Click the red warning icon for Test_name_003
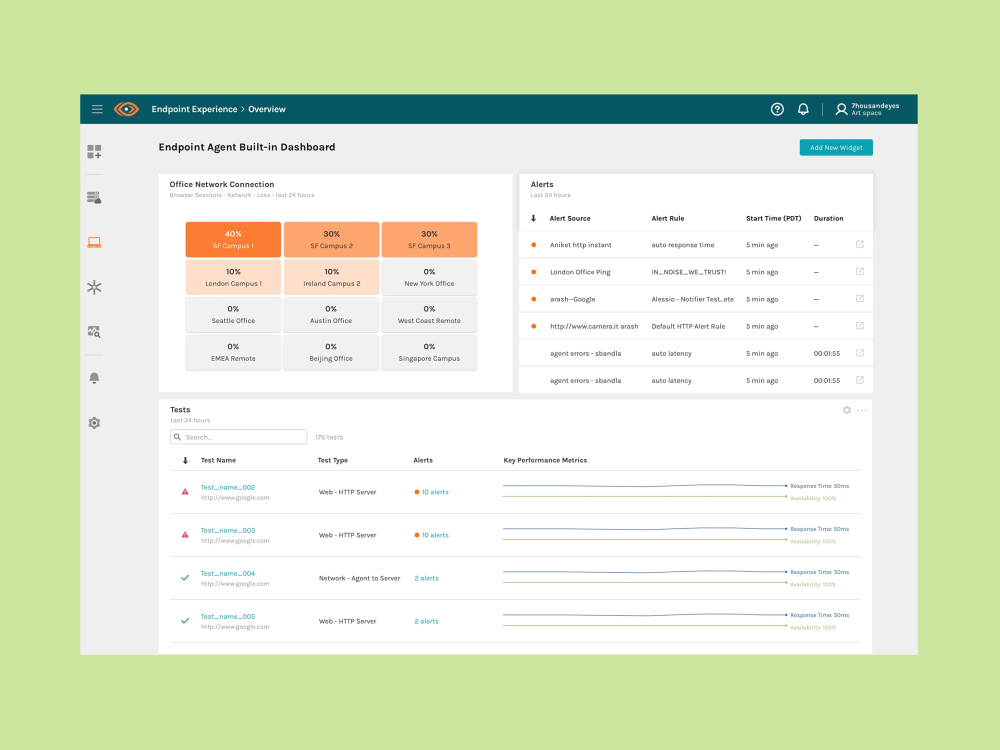This screenshot has width=1000, height=750. coord(185,535)
